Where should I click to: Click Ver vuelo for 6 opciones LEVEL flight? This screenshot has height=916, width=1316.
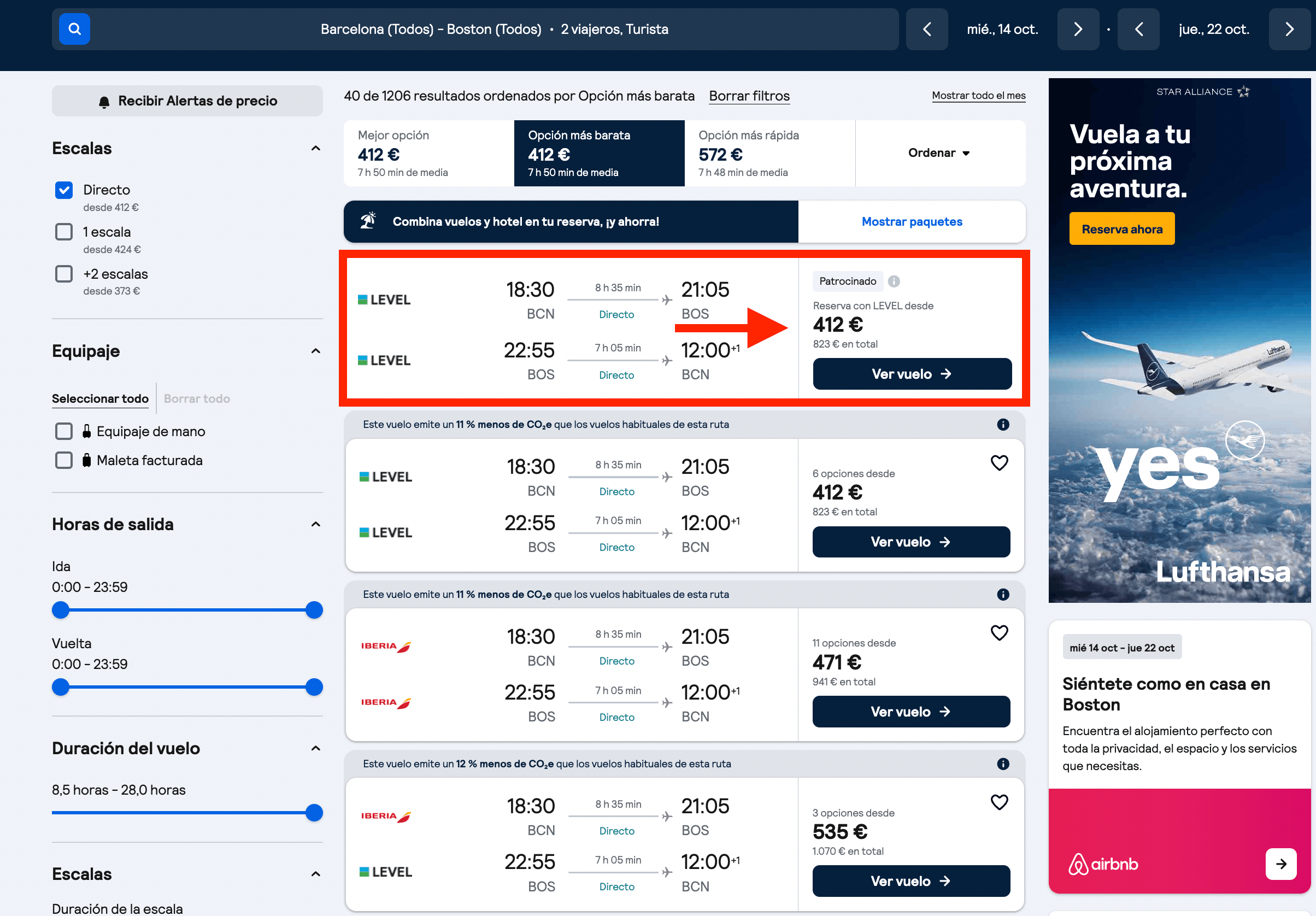[912, 542]
